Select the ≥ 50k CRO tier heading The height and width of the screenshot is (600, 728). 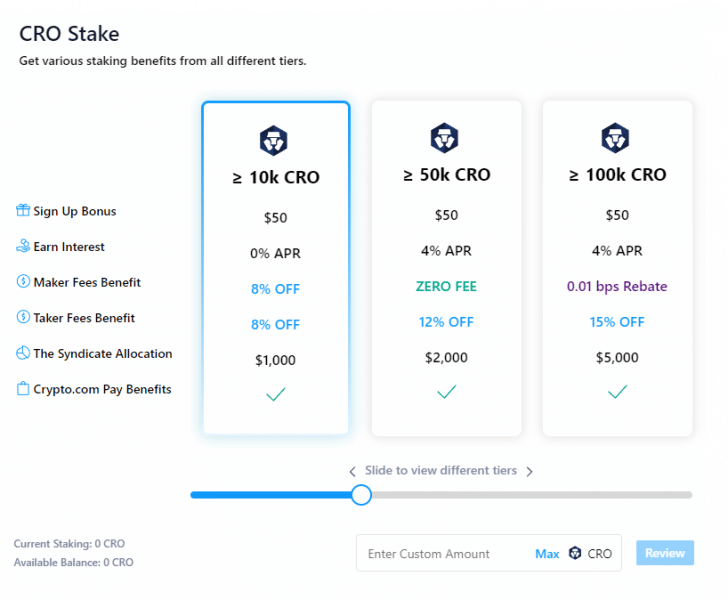tap(446, 175)
